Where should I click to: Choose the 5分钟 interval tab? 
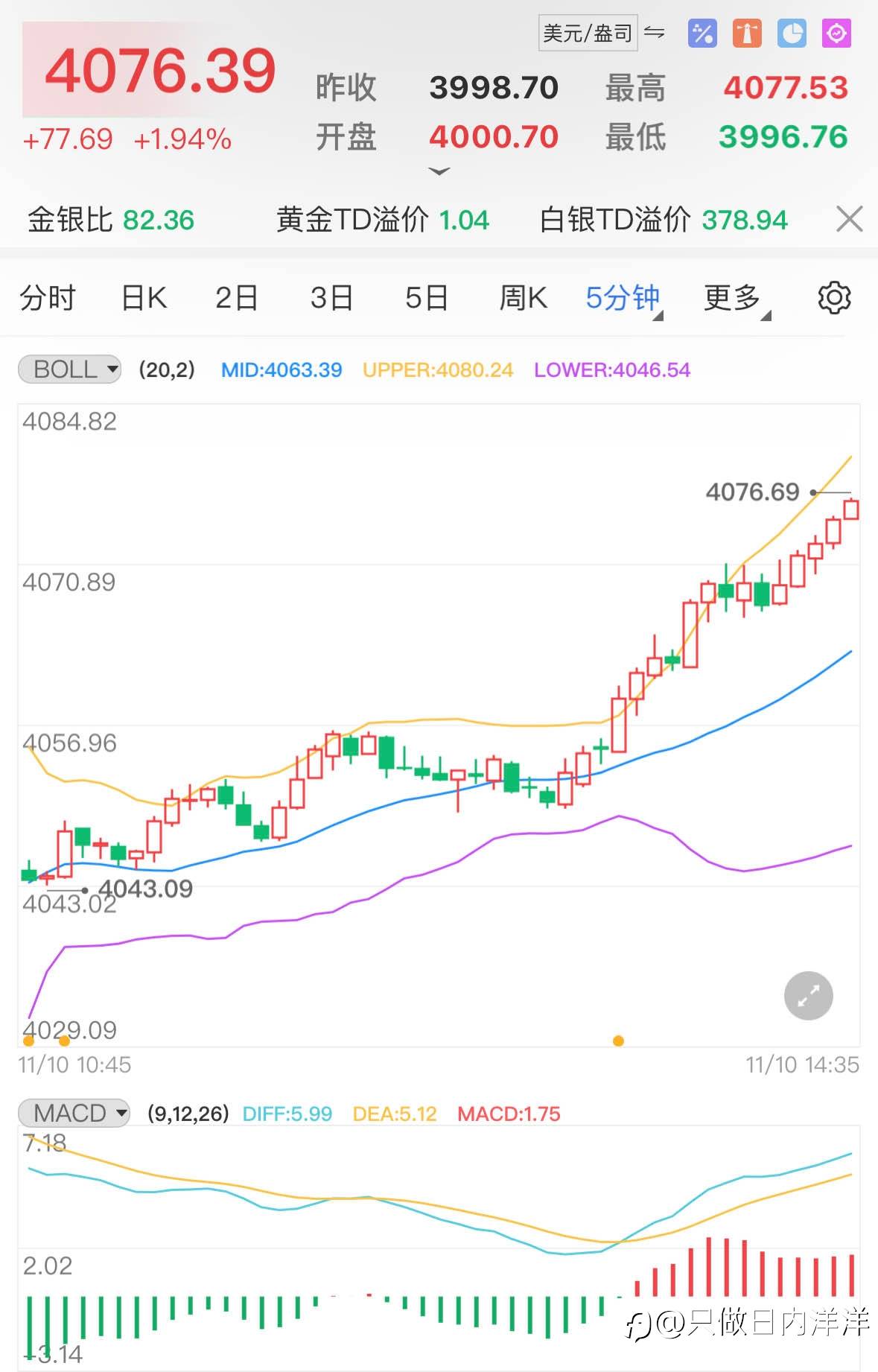623,298
